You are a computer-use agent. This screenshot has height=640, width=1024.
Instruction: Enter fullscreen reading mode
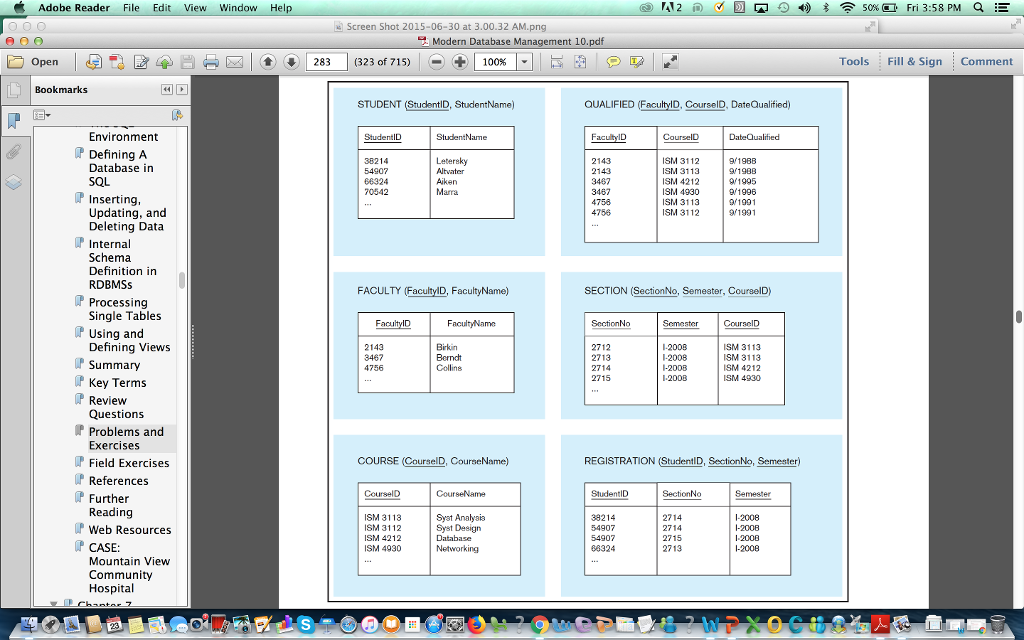pos(670,61)
